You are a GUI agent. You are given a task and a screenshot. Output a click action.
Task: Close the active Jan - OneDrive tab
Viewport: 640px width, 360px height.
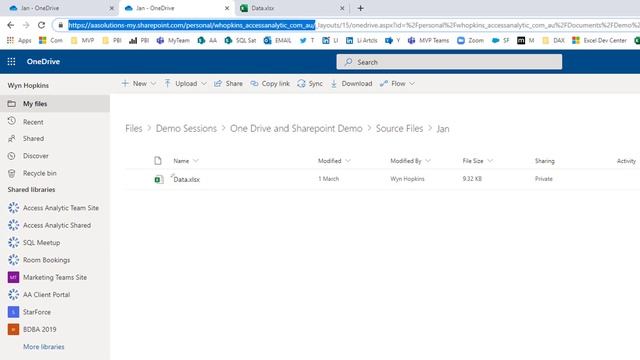(x=227, y=8)
